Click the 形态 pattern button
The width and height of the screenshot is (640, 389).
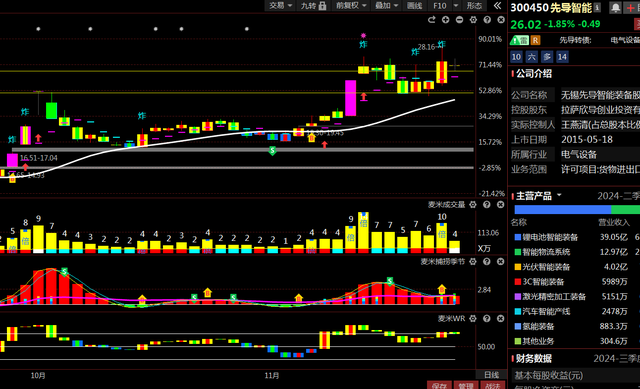tap(474, 5)
